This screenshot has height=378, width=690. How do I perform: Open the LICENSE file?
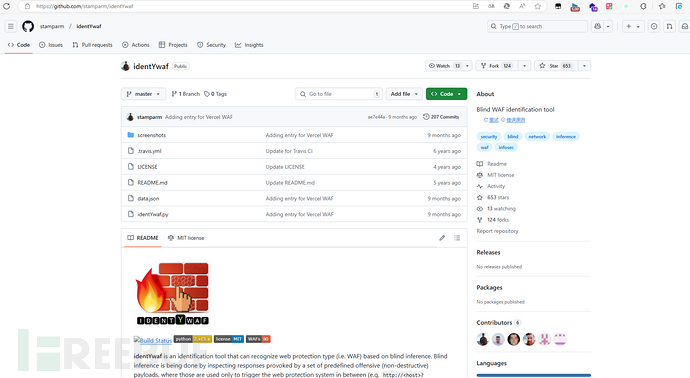[x=147, y=167]
